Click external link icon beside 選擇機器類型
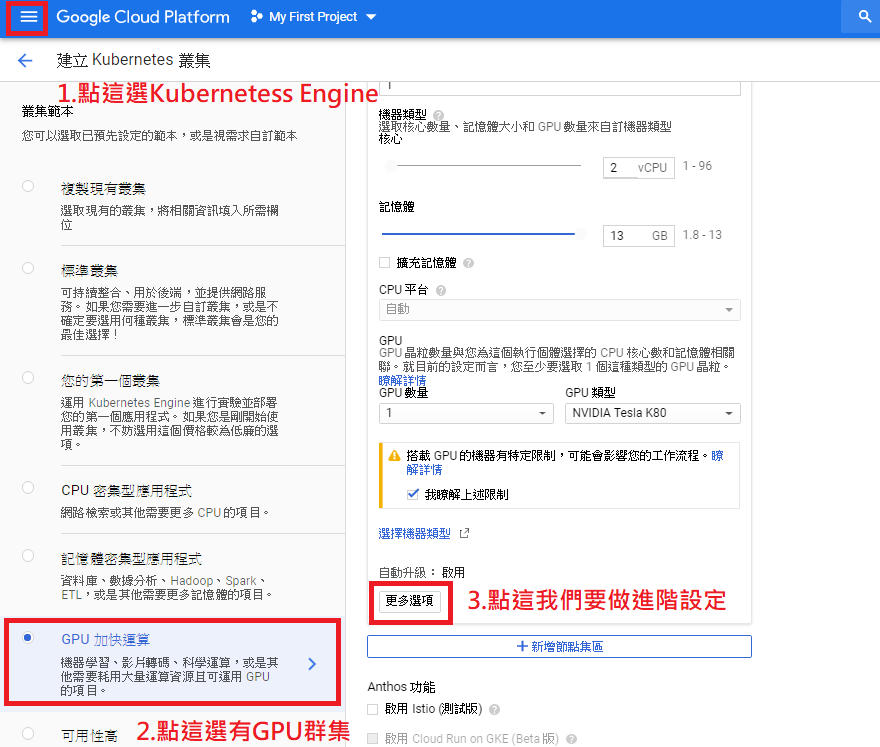 pos(464,533)
